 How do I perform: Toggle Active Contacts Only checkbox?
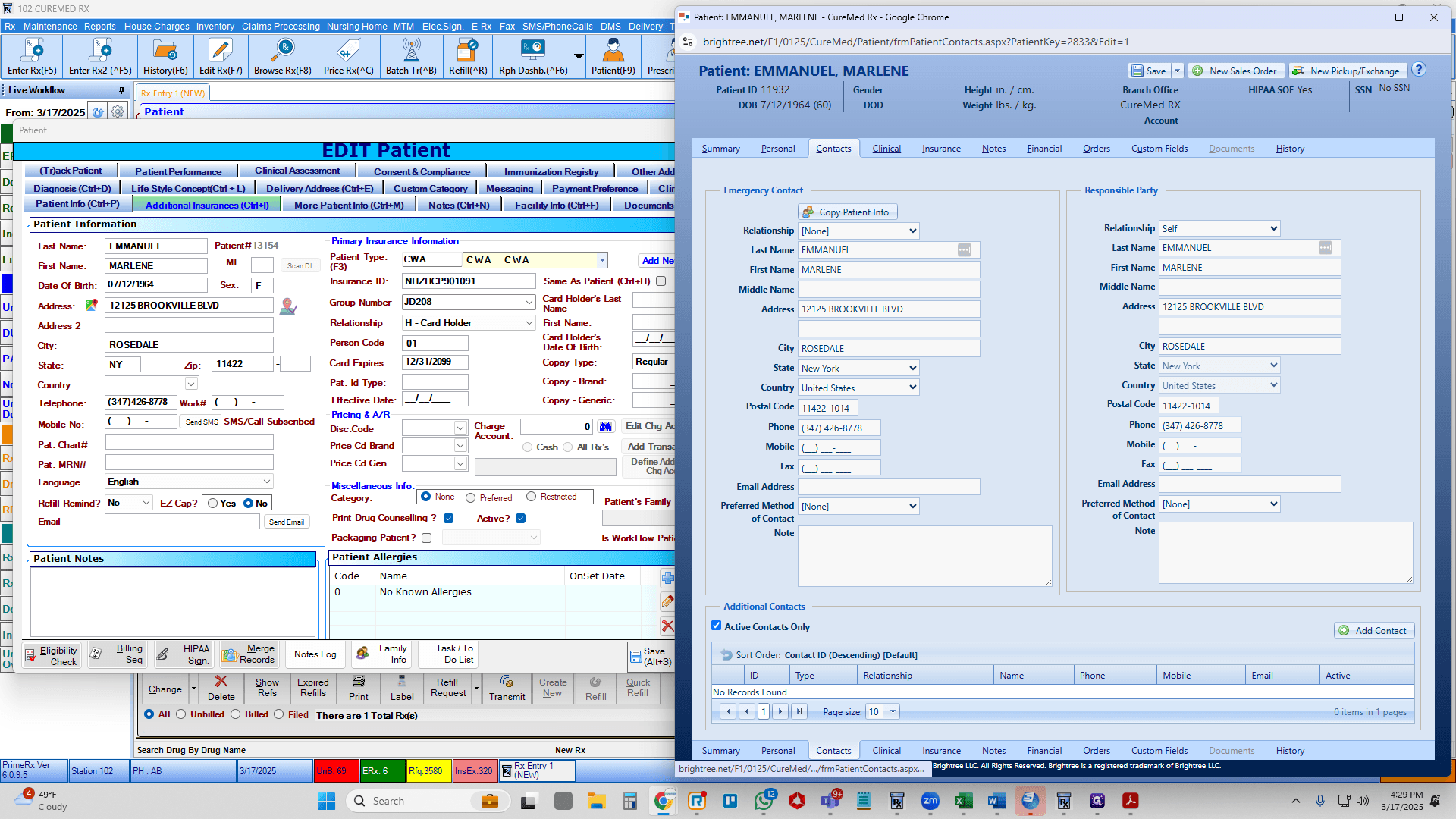pyautogui.click(x=716, y=626)
